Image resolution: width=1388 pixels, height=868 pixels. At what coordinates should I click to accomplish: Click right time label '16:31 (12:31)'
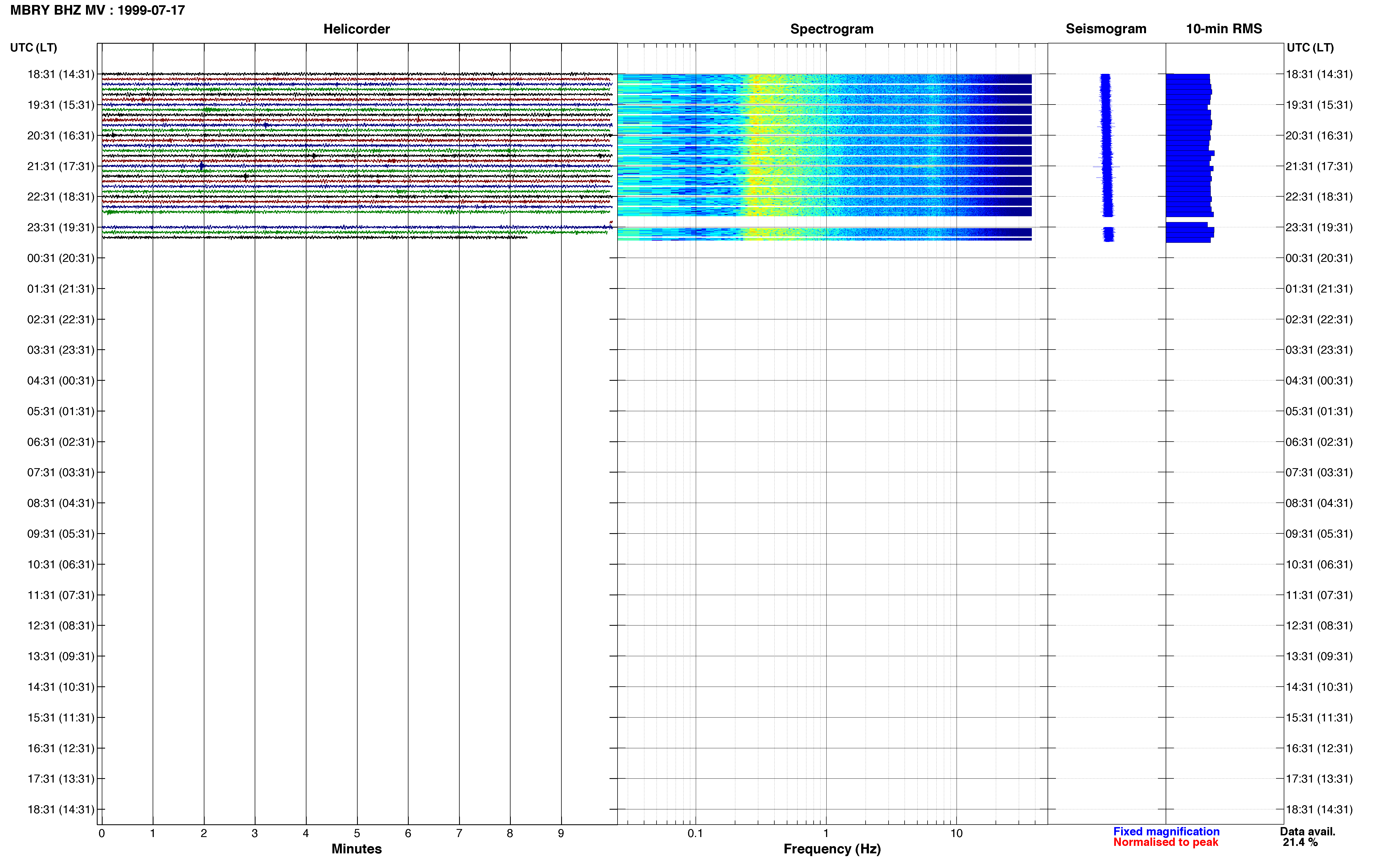point(1319,748)
